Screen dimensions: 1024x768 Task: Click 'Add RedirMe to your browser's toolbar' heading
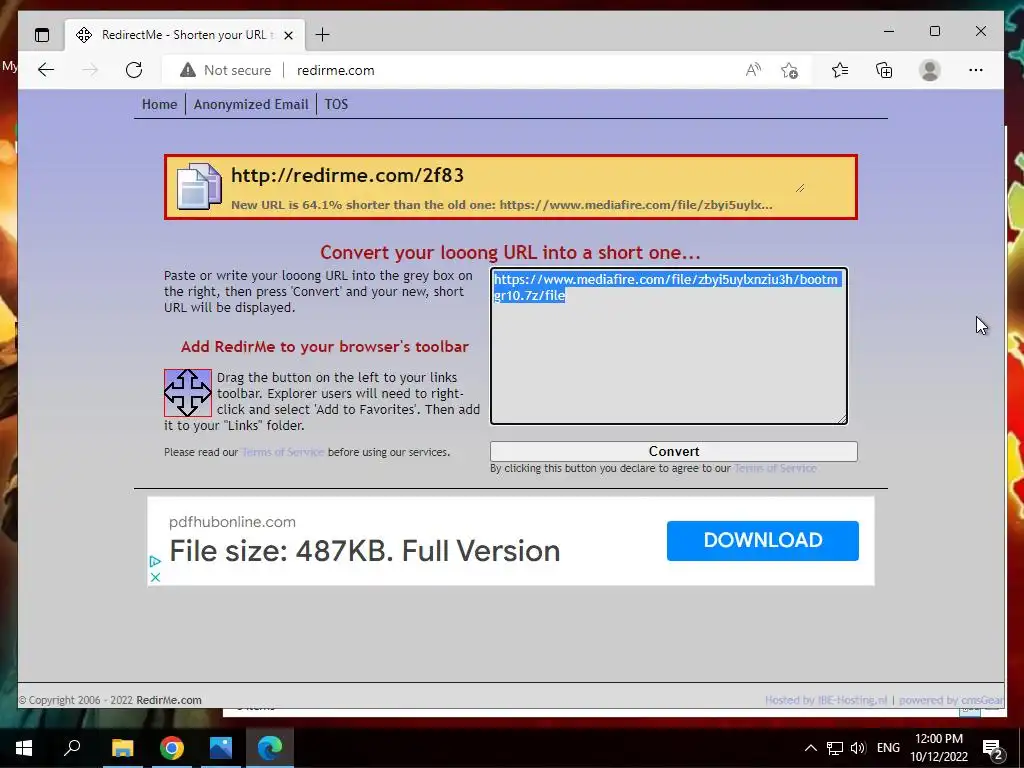pyautogui.click(x=325, y=347)
